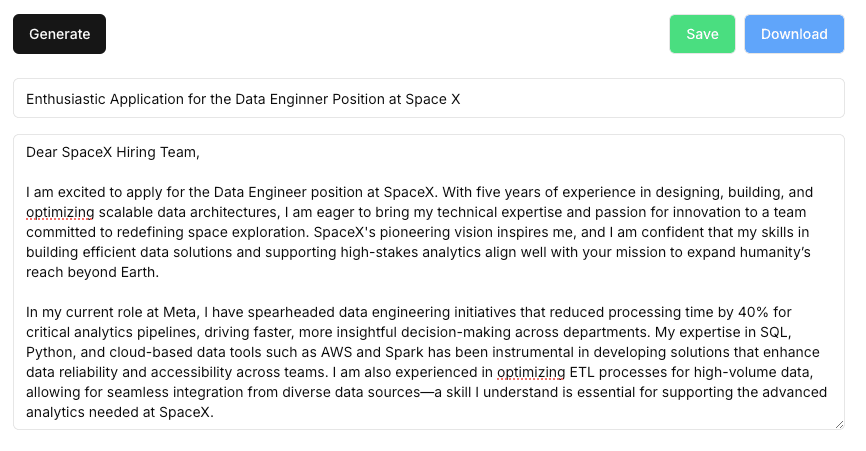Download the generated letter
This screenshot has height=451, width=866.
(794, 34)
